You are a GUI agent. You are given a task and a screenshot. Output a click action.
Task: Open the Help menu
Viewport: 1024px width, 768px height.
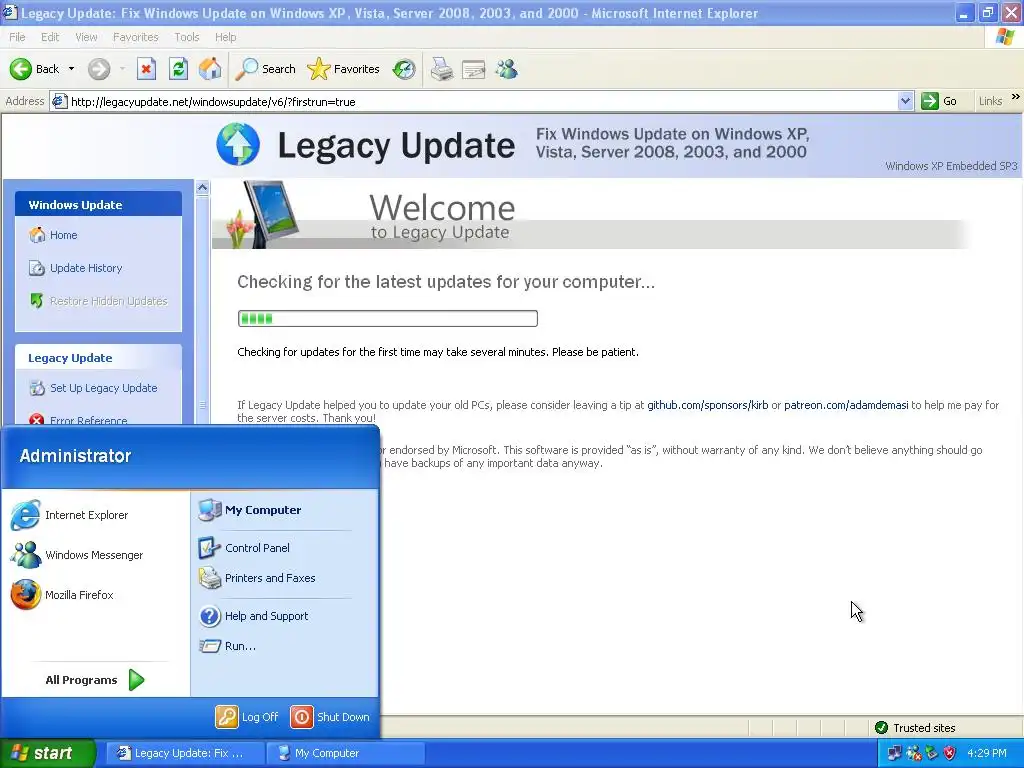click(225, 37)
